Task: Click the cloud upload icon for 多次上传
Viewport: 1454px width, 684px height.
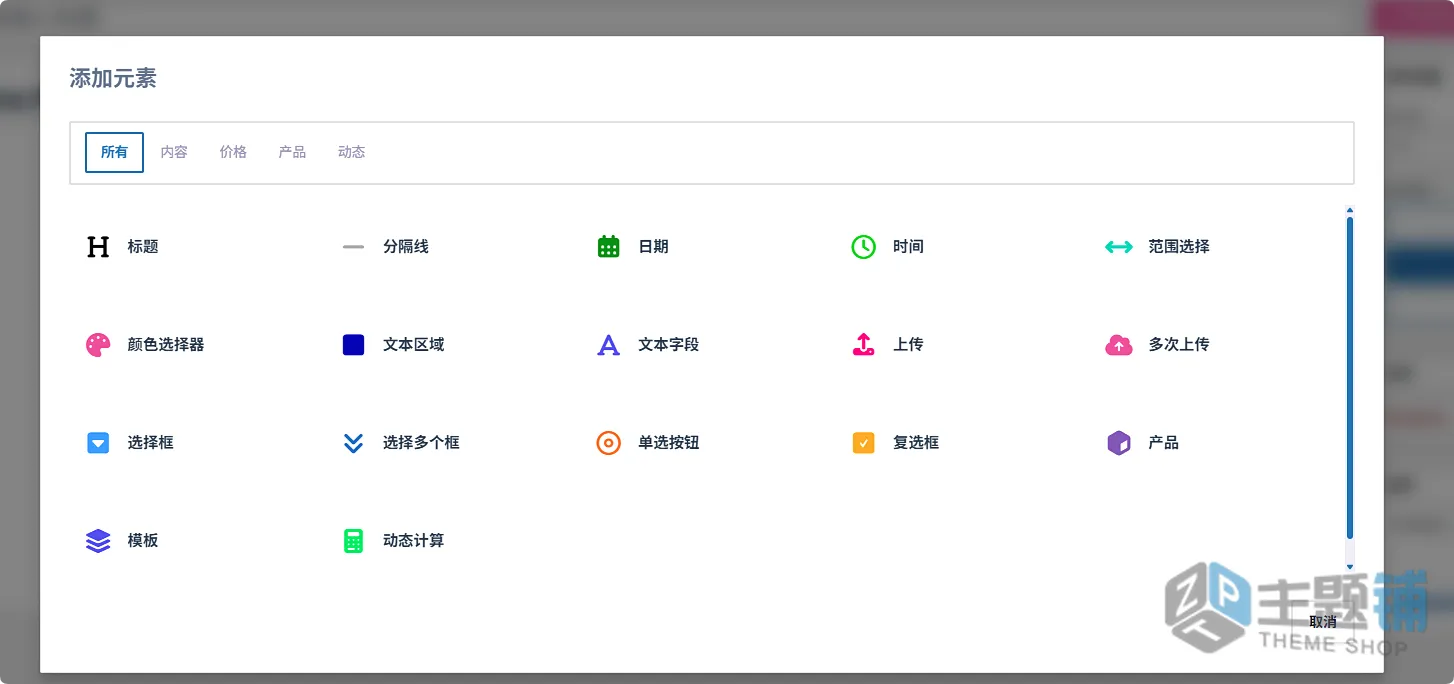Action: point(1119,345)
